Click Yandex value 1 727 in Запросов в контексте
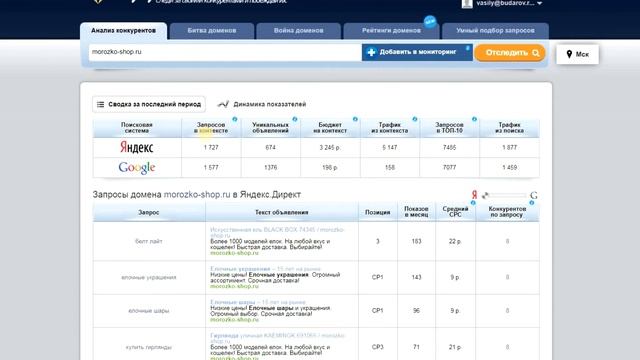640x360 pixels. coord(211,147)
